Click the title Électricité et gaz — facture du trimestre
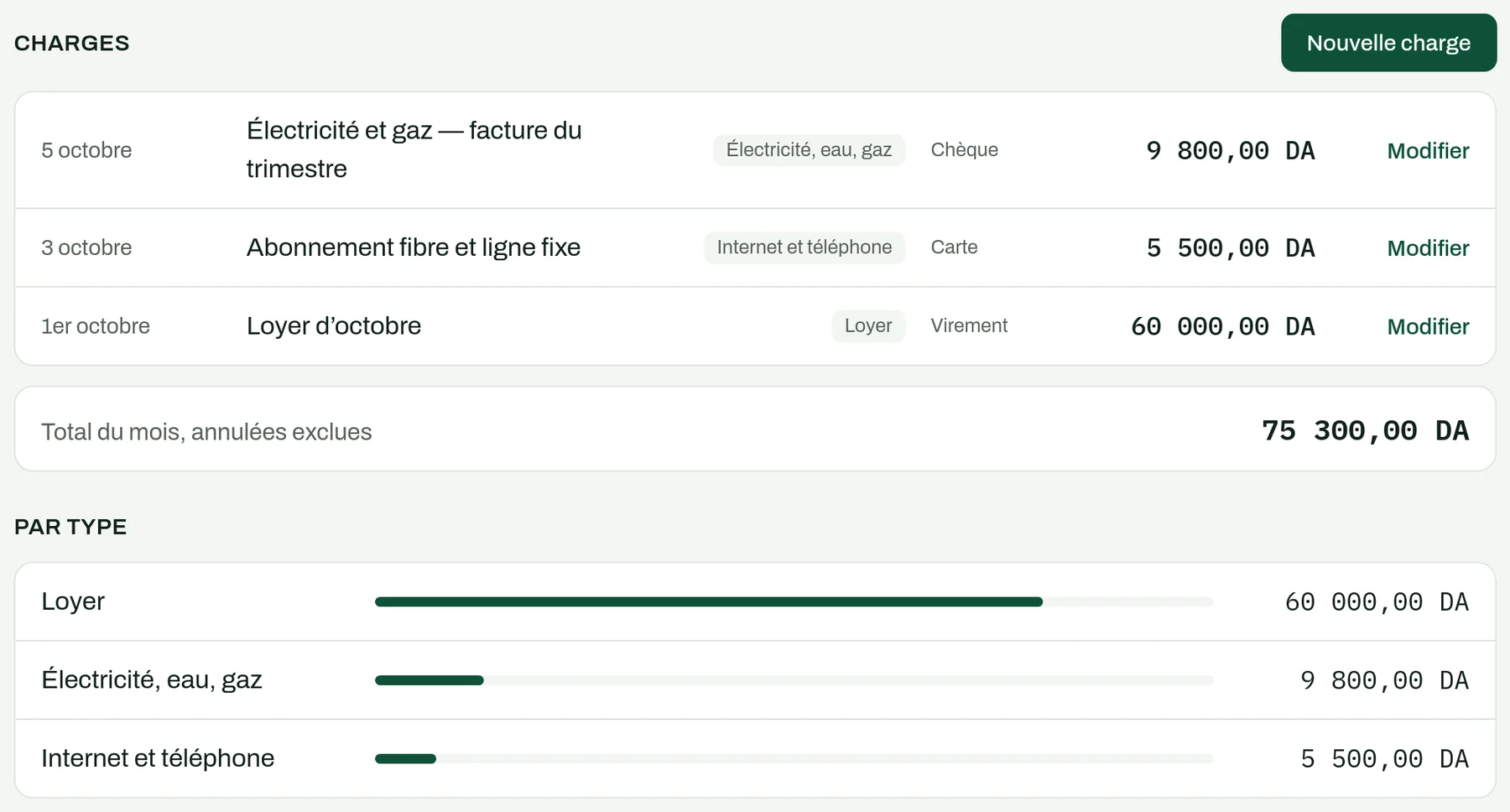Viewport: 1510px width, 812px height. [414, 149]
